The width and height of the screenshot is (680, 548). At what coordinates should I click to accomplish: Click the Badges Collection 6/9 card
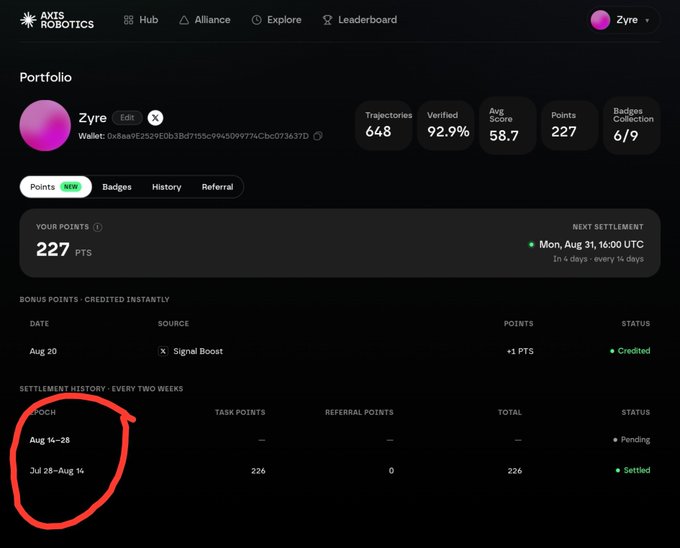631,125
